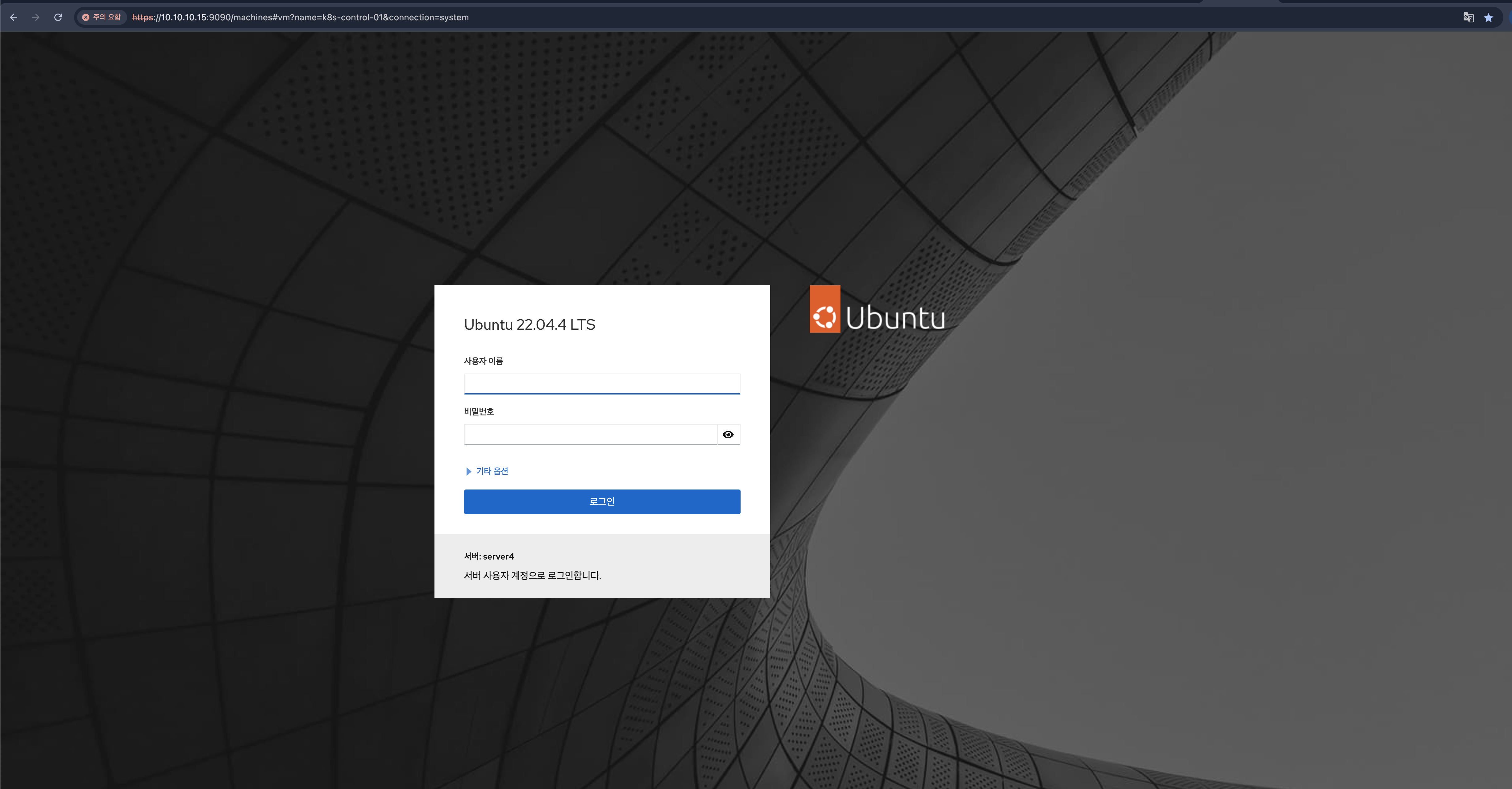Click the white Ubuntu wordmark text
1512x789 pixels.
[895, 317]
